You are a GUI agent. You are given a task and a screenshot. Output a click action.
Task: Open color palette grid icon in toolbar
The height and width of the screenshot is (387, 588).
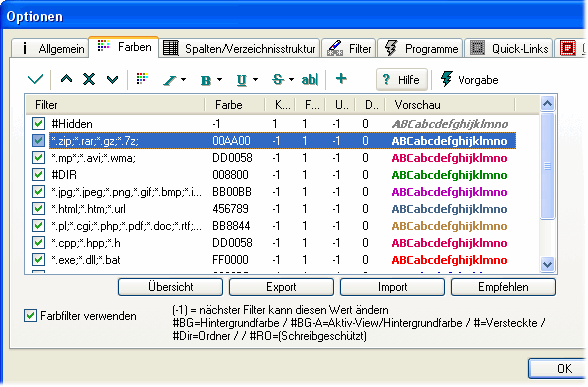coord(142,78)
